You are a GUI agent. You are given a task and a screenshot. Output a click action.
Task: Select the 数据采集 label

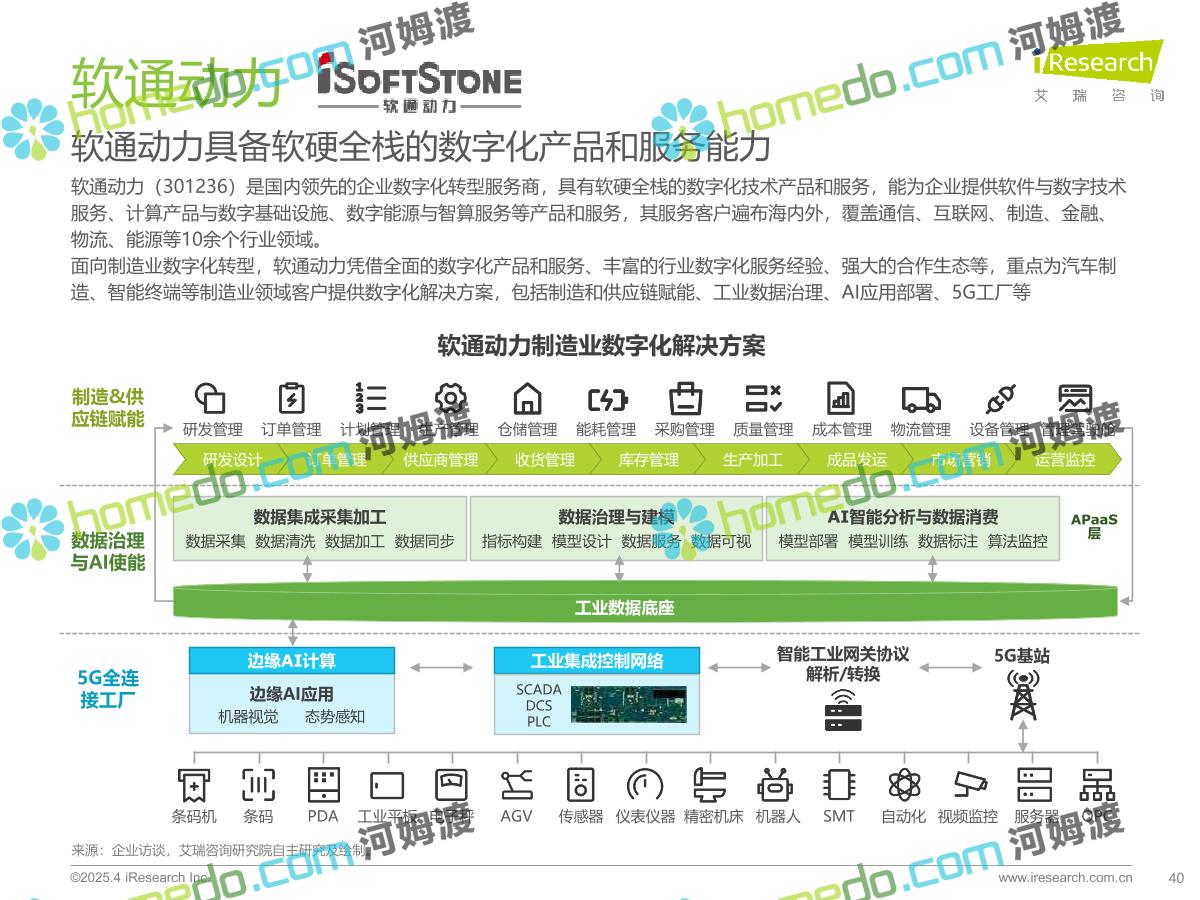coord(216,541)
